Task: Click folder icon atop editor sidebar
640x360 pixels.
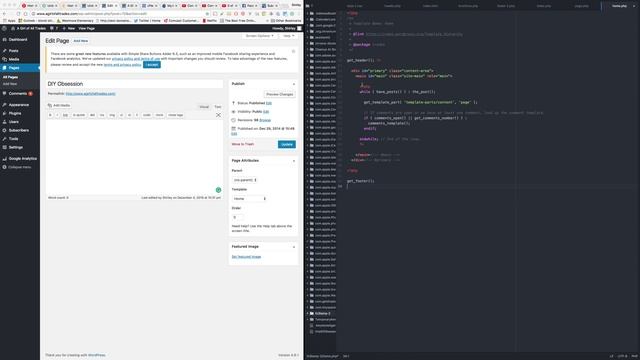Action: (x=307, y=6)
